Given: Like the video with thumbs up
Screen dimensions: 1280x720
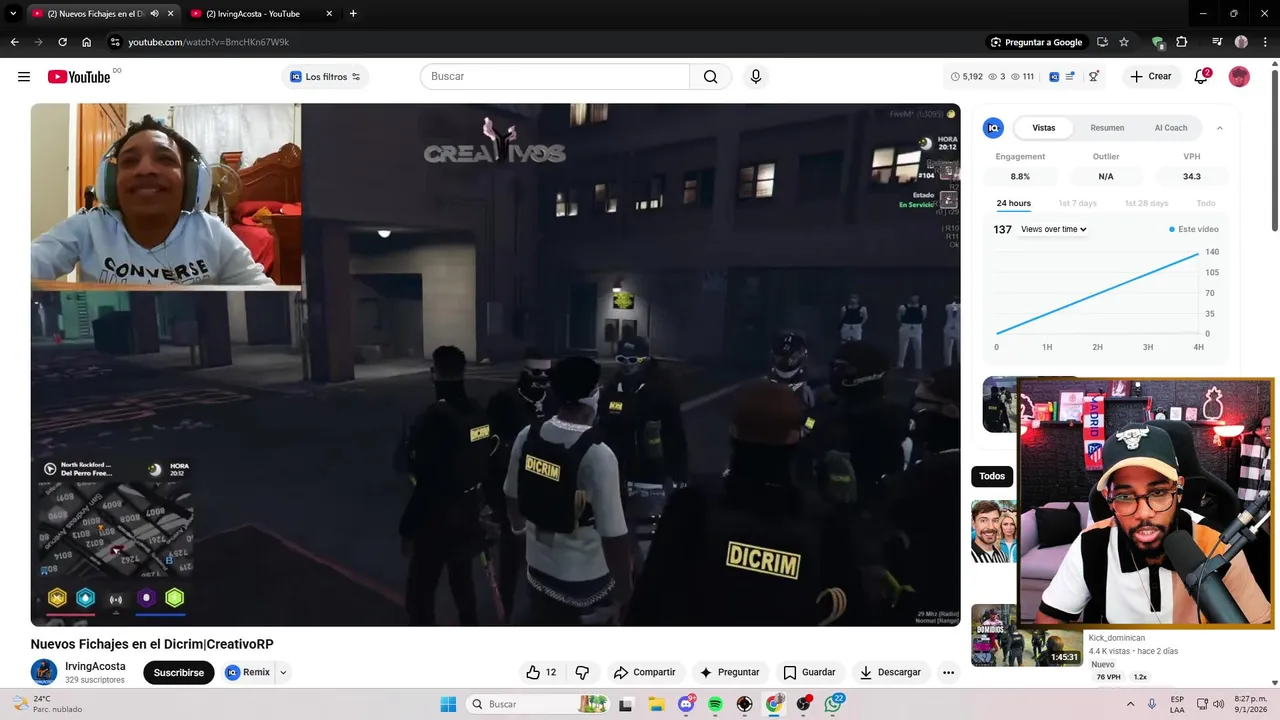Looking at the screenshot, I should (x=541, y=672).
